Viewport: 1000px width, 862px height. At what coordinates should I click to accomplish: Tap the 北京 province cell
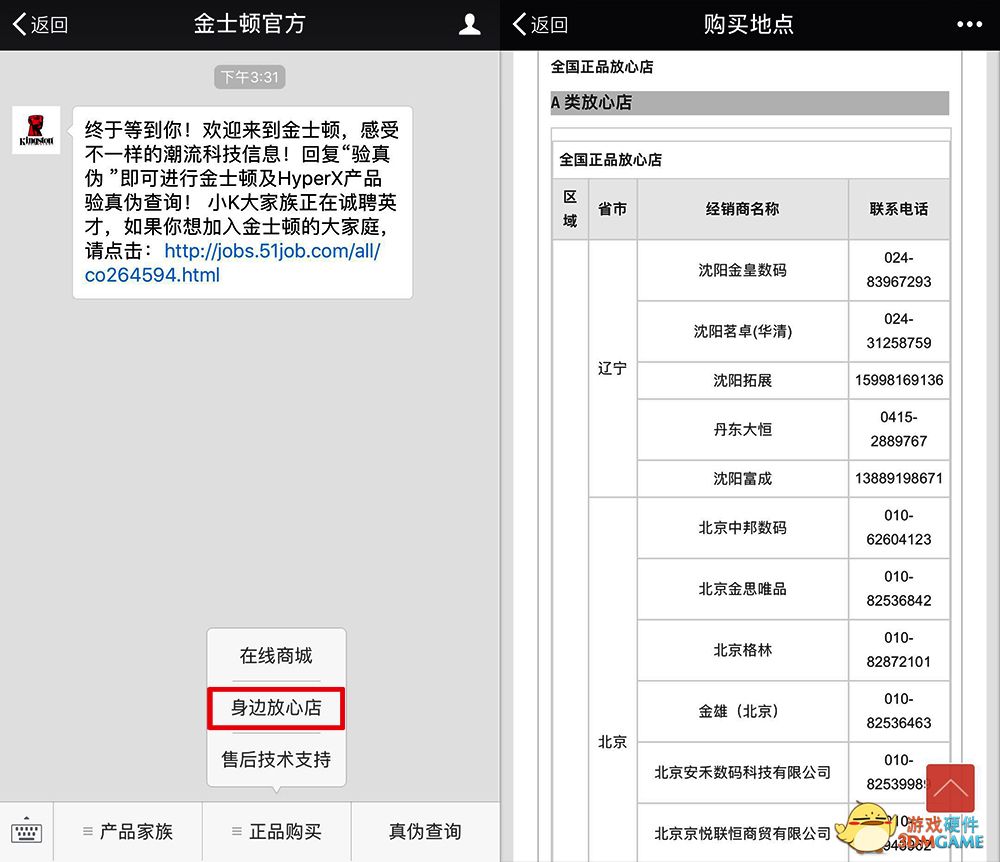coord(612,743)
